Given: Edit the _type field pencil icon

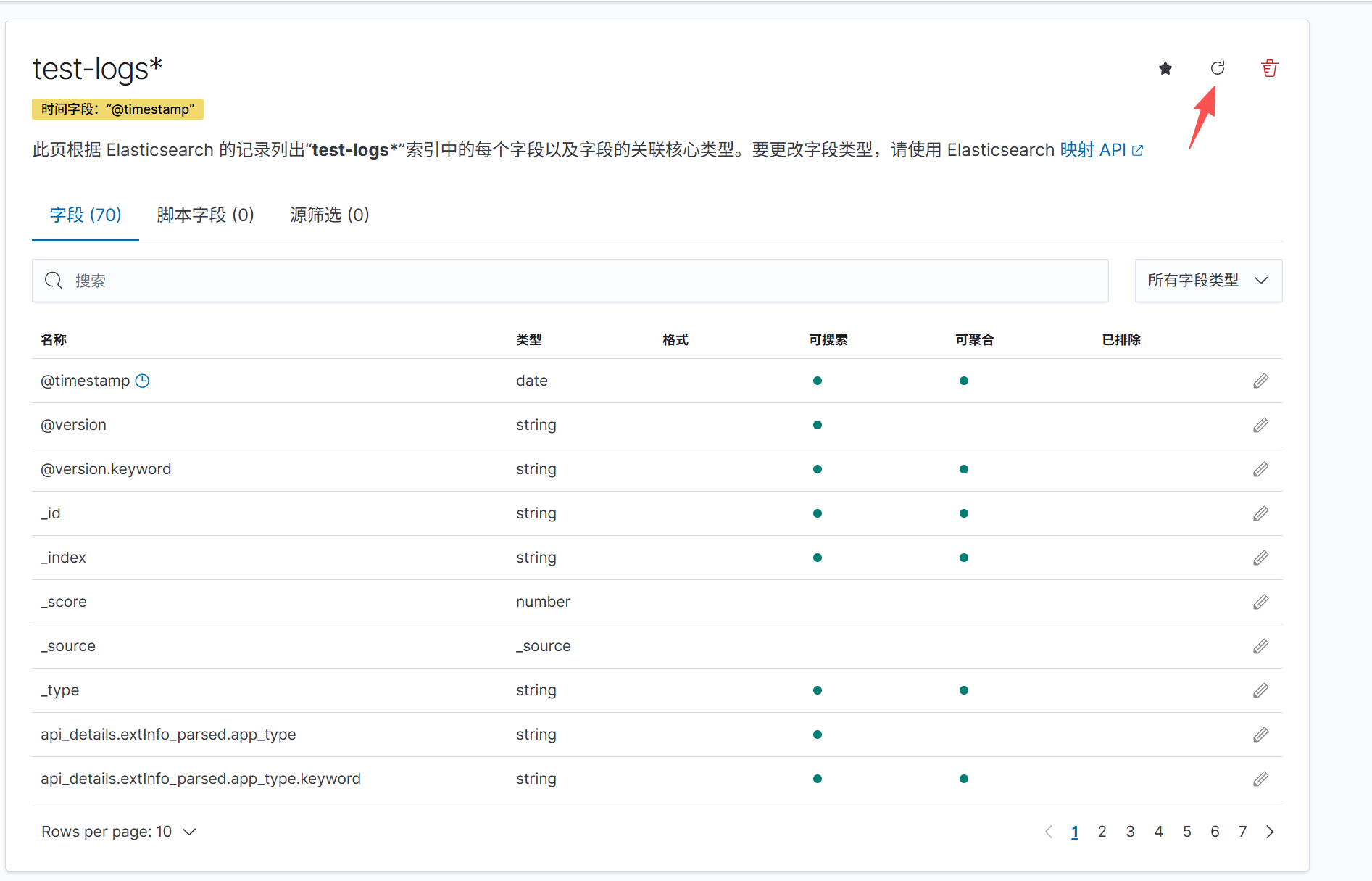Looking at the screenshot, I should click(1260, 690).
